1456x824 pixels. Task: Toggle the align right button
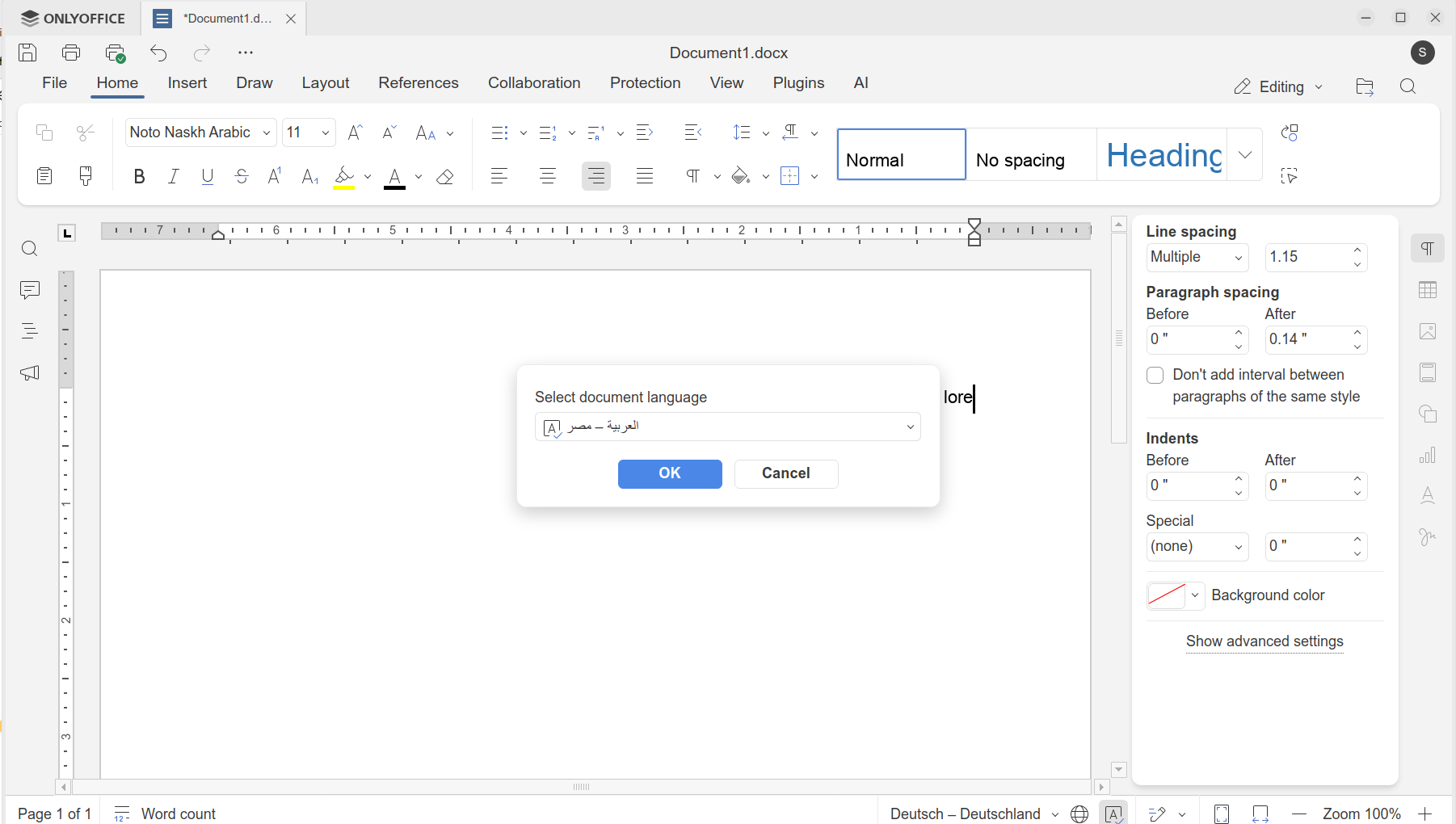coord(595,176)
